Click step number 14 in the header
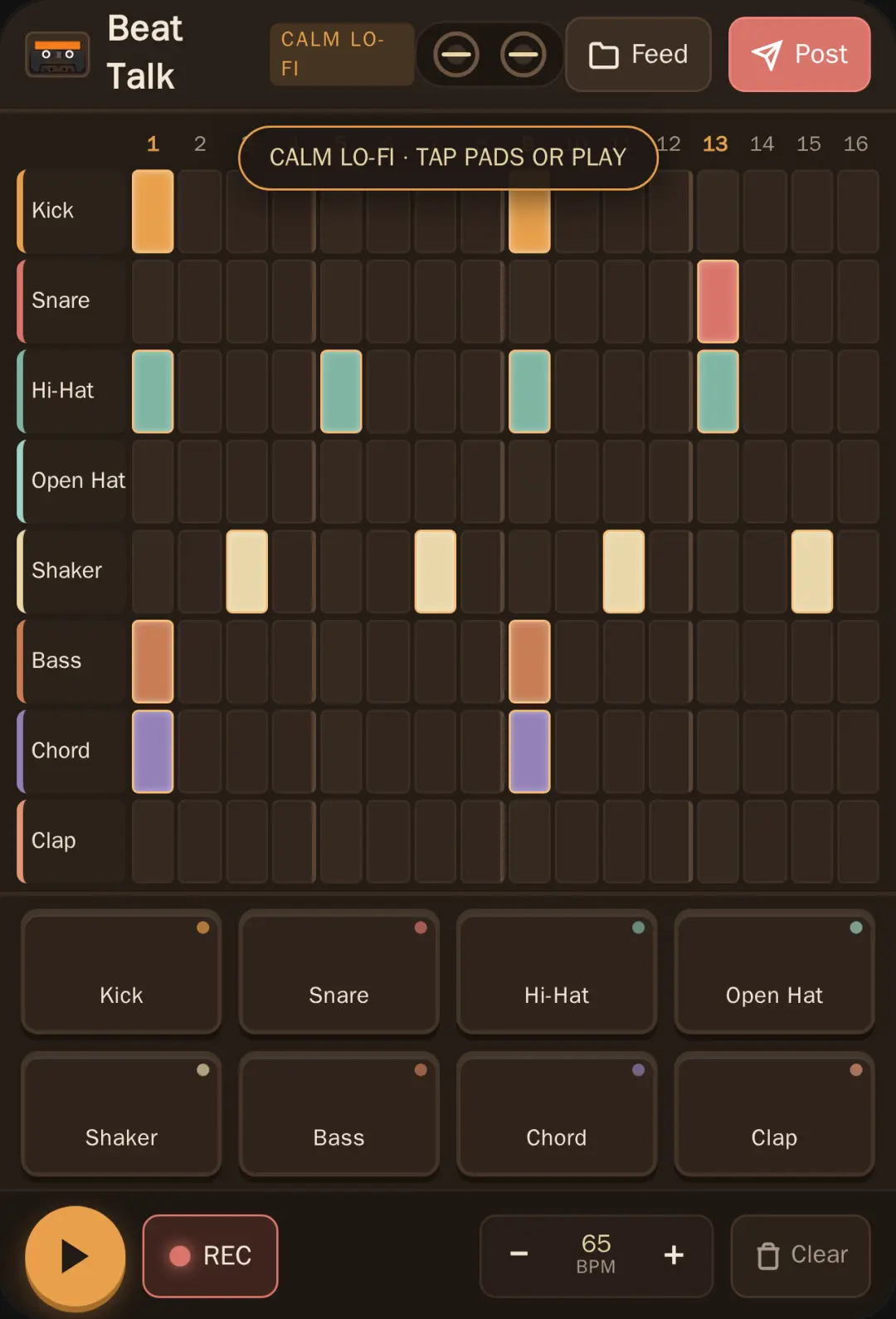The height and width of the screenshot is (1319, 896). (x=762, y=144)
